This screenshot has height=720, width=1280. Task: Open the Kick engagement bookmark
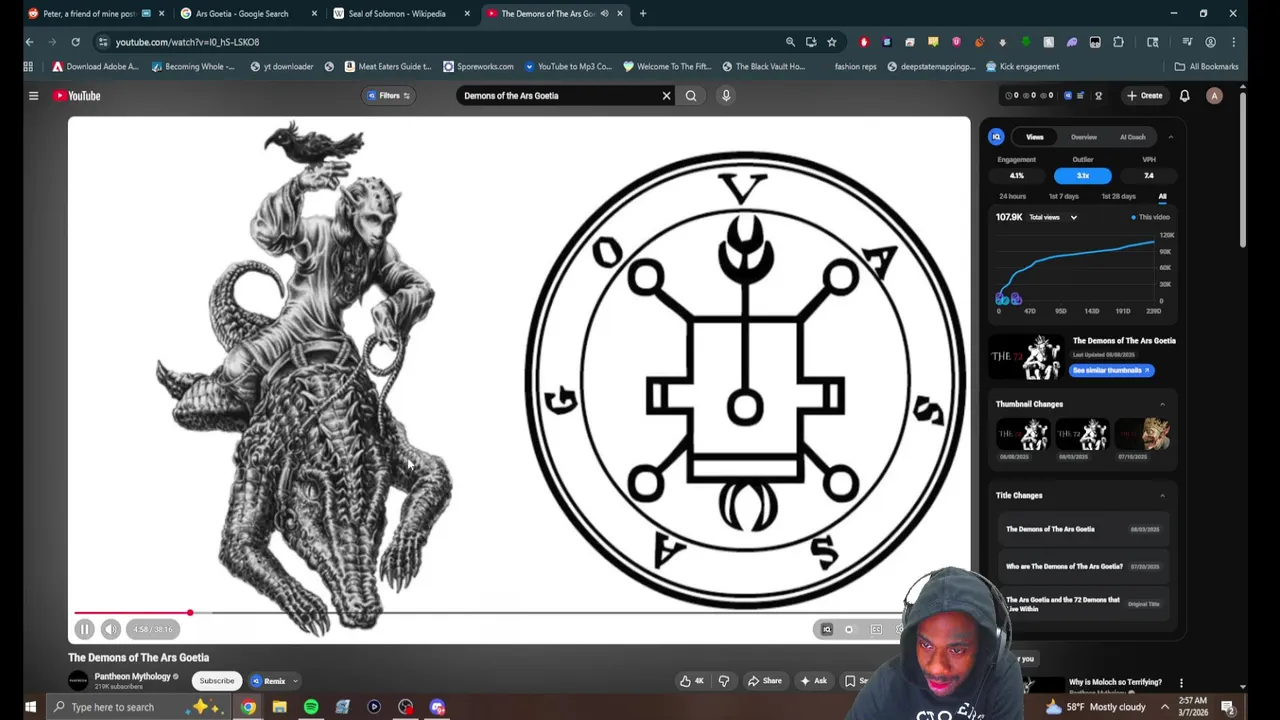tap(1022, 67)
